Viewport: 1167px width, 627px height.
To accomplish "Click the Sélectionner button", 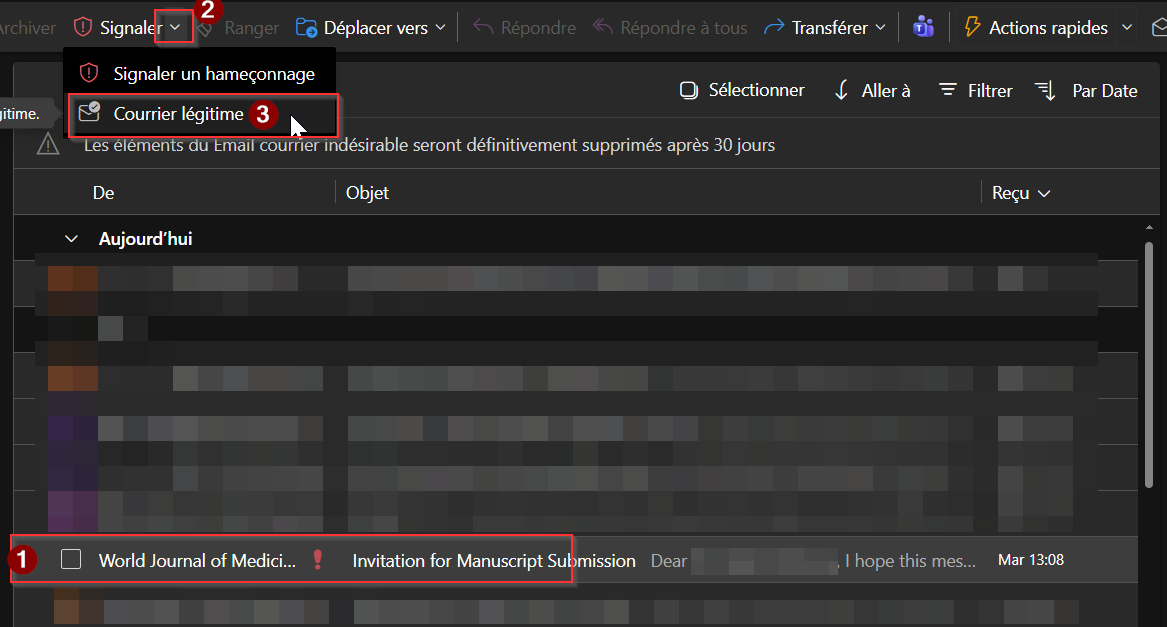I will pyautogui.click(x=742, y=90).
